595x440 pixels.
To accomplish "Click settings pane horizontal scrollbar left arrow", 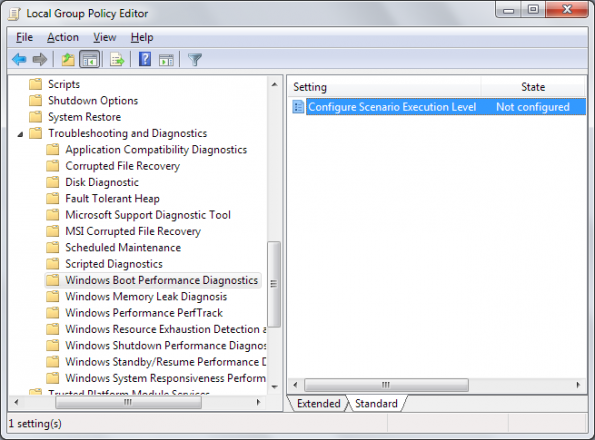I will tap(295, 385).
